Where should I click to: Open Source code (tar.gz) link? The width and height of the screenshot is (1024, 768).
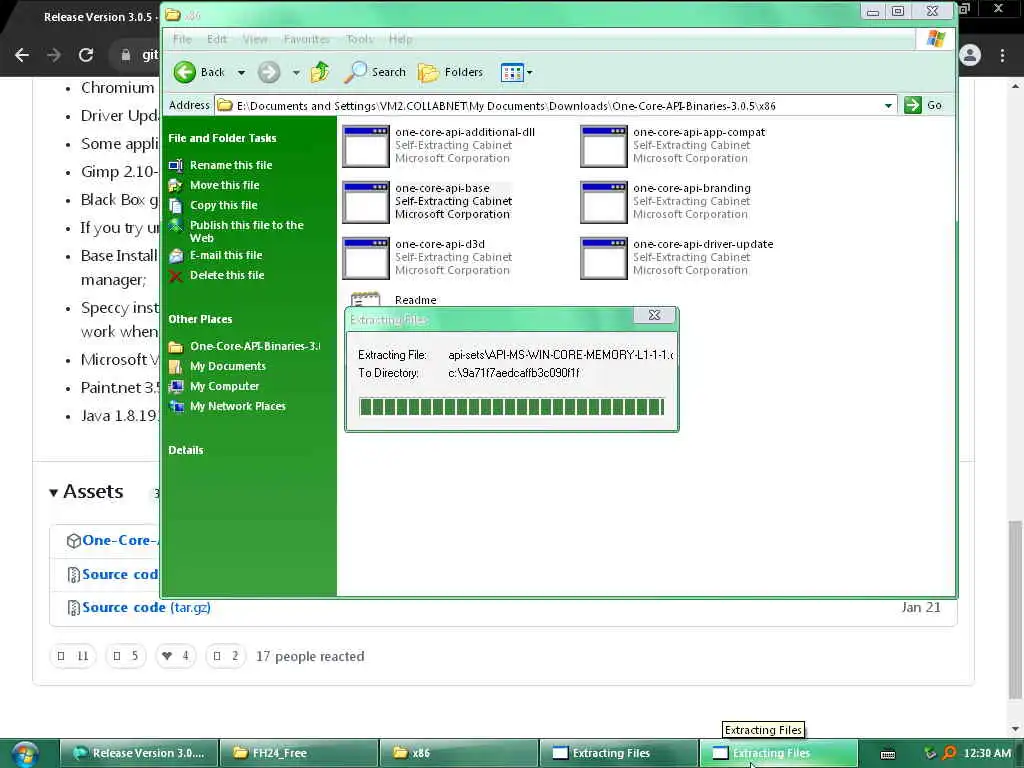point(146,607)
